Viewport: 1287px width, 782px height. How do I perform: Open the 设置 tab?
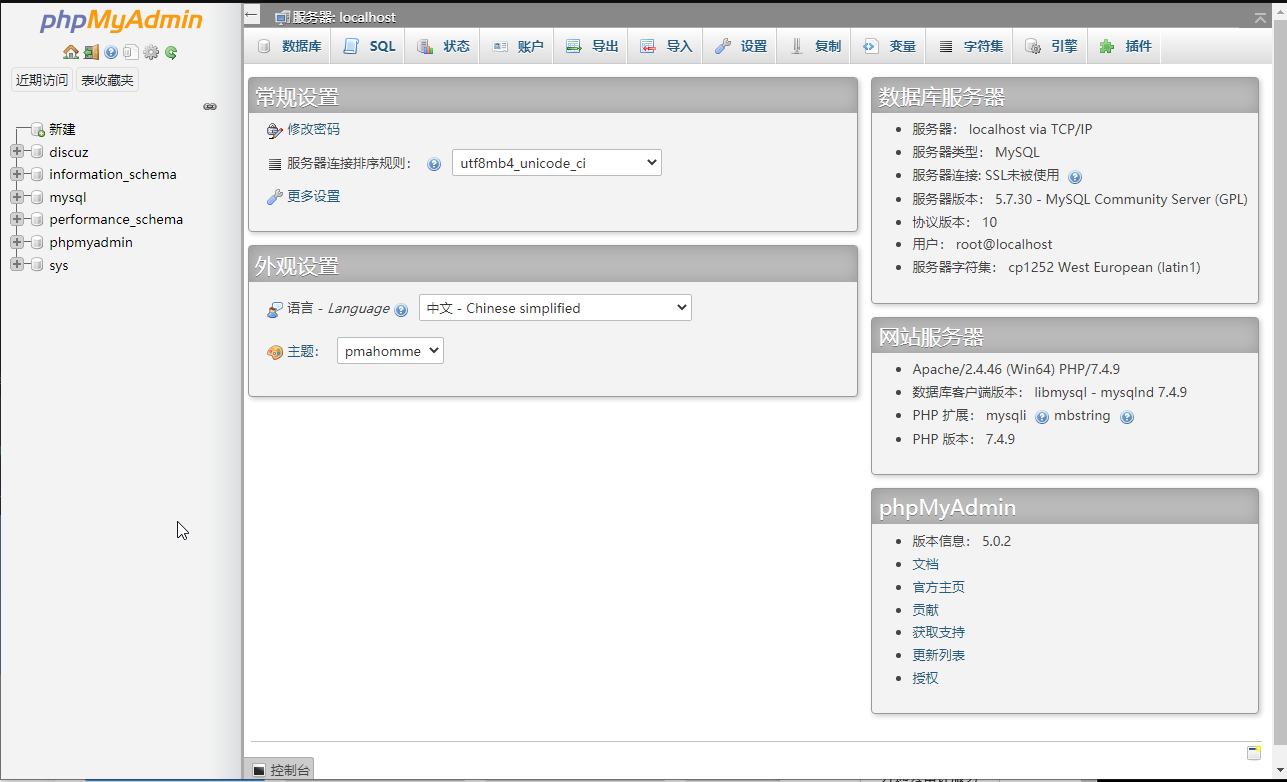tap(740, 46)
